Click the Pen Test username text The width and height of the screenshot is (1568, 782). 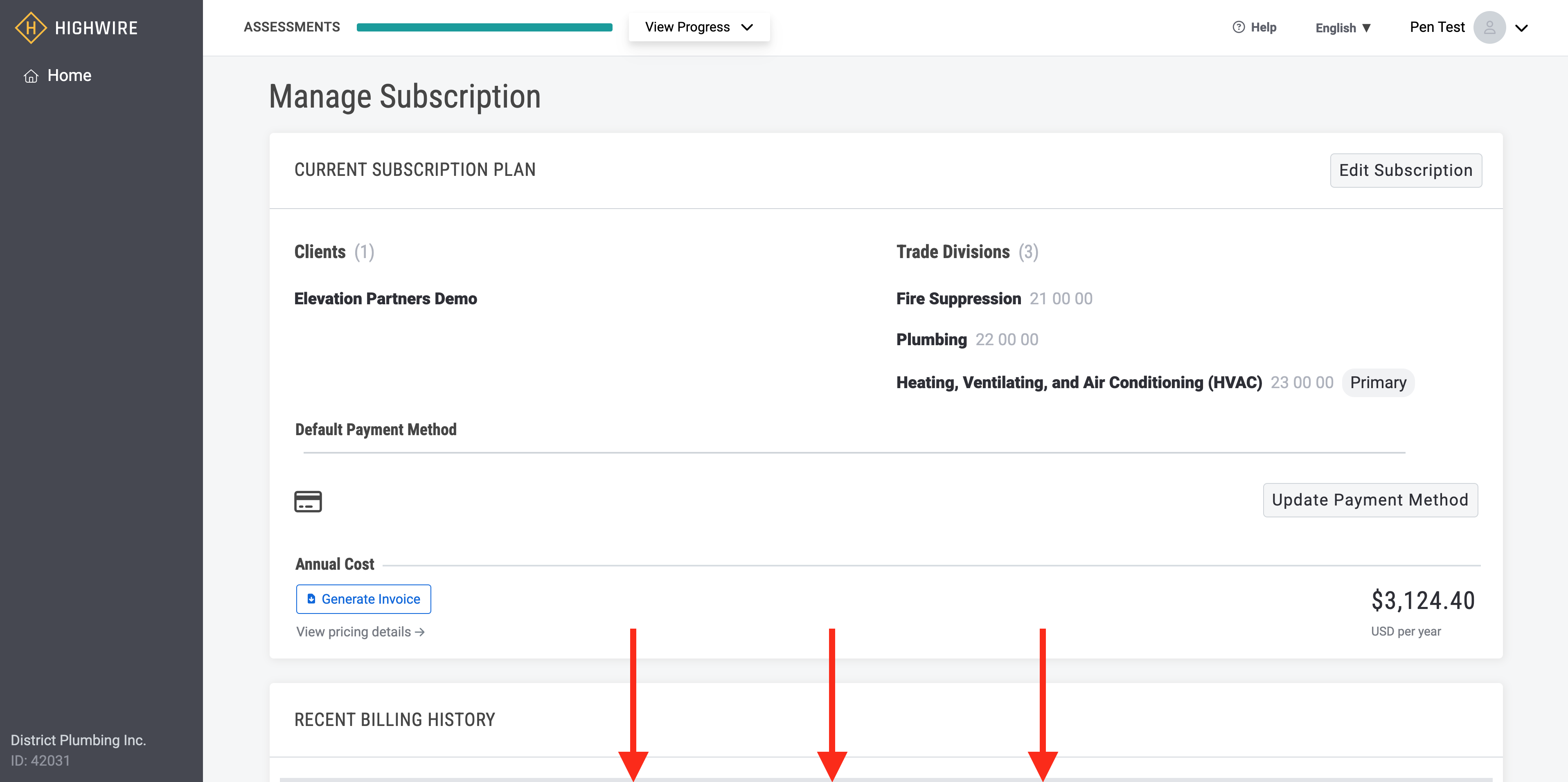click(1437, 27)
